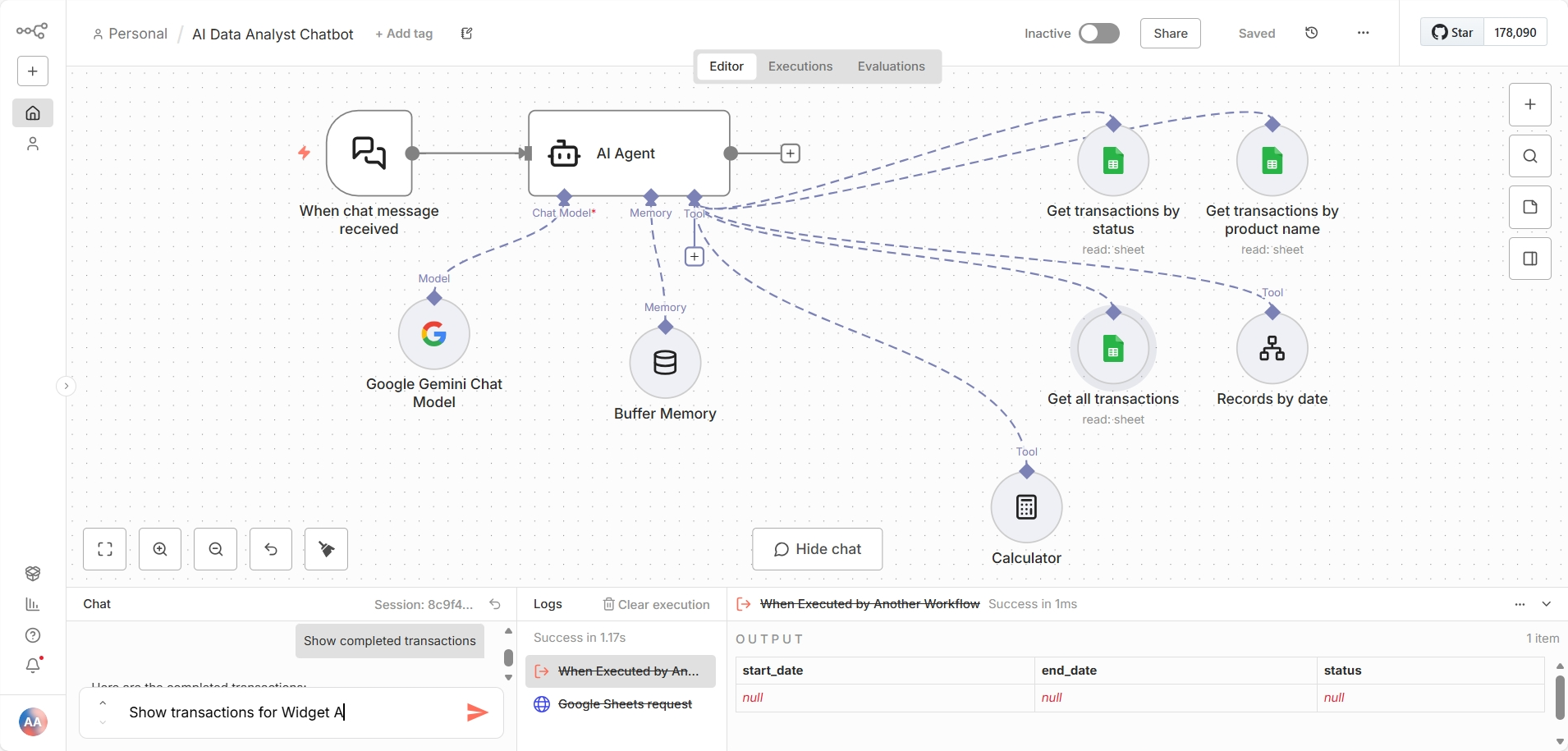Expand the left sidebar chevron
Screen dimensions: 1568x751
66,386
